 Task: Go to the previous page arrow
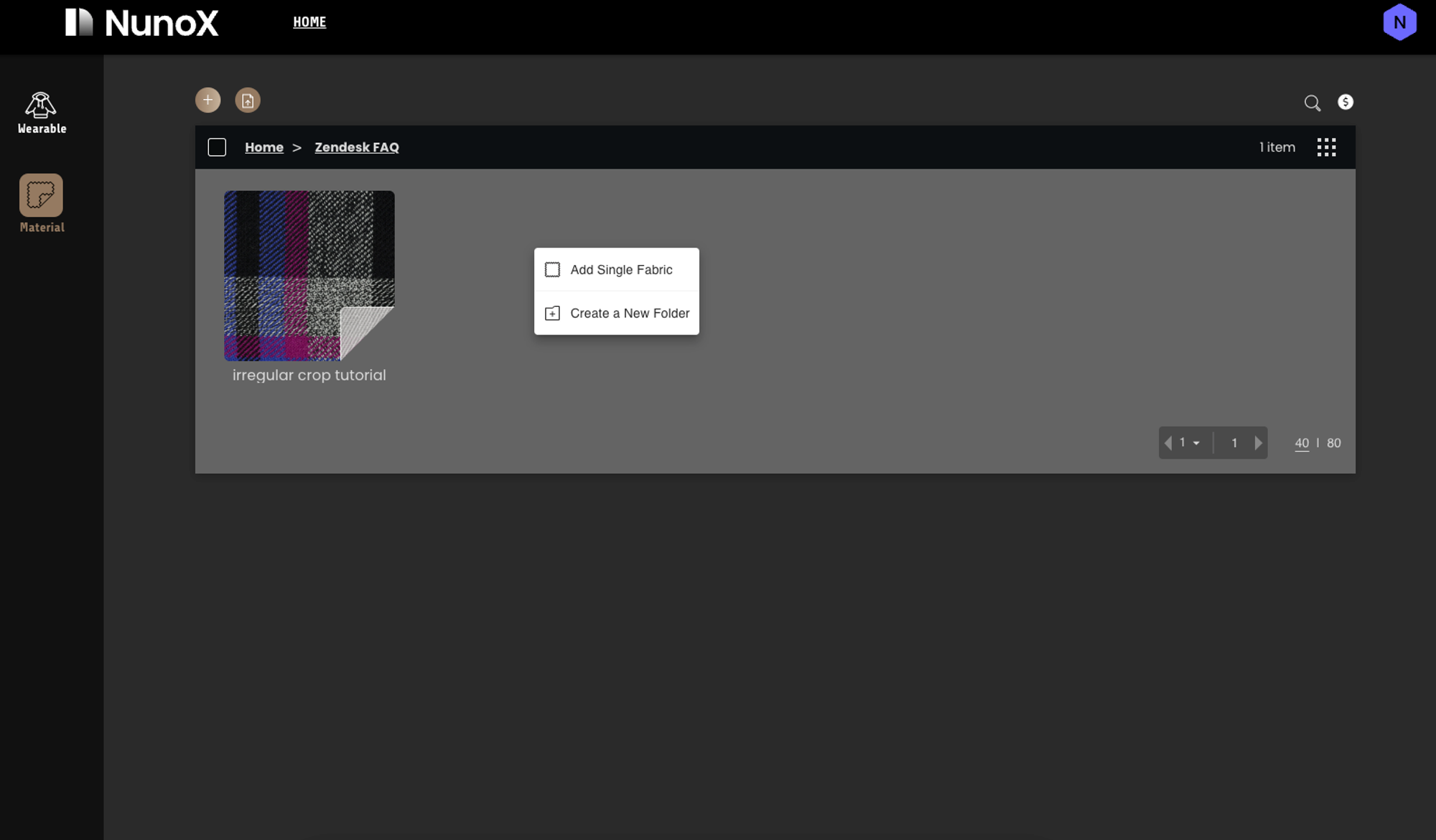tap(1167, 443)
